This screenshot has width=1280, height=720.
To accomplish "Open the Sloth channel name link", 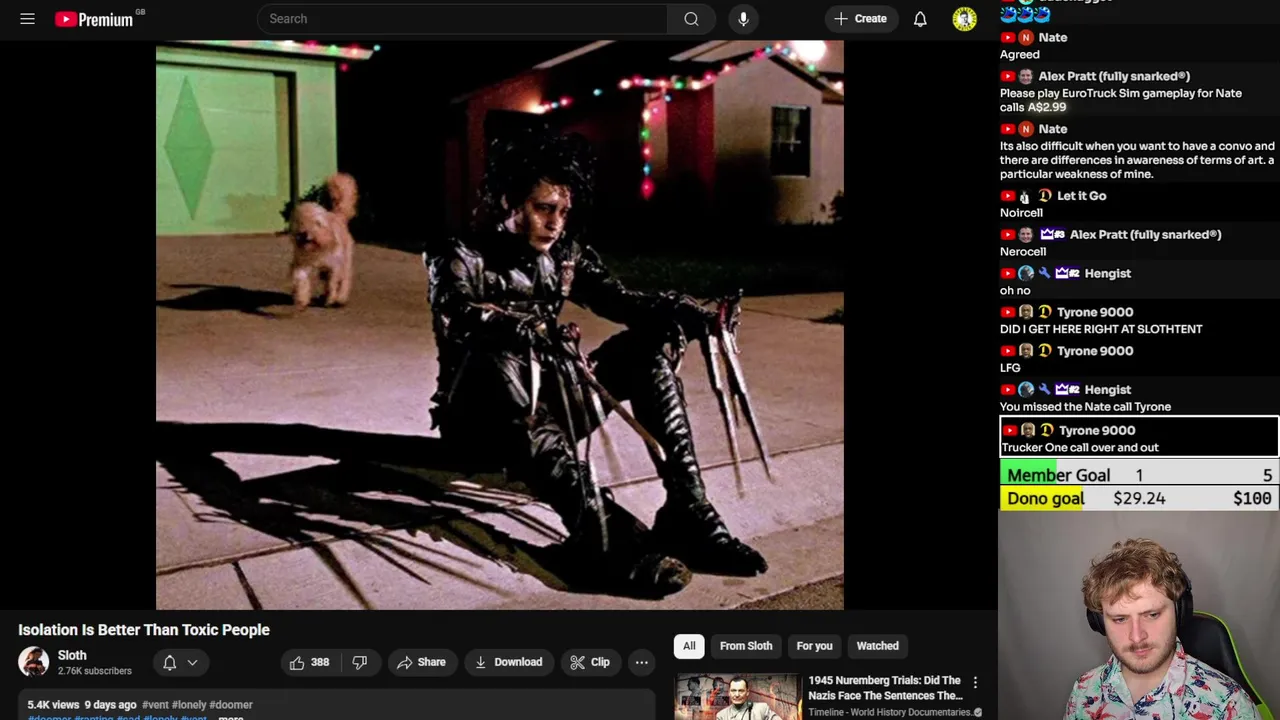I will tap(72, 656).
